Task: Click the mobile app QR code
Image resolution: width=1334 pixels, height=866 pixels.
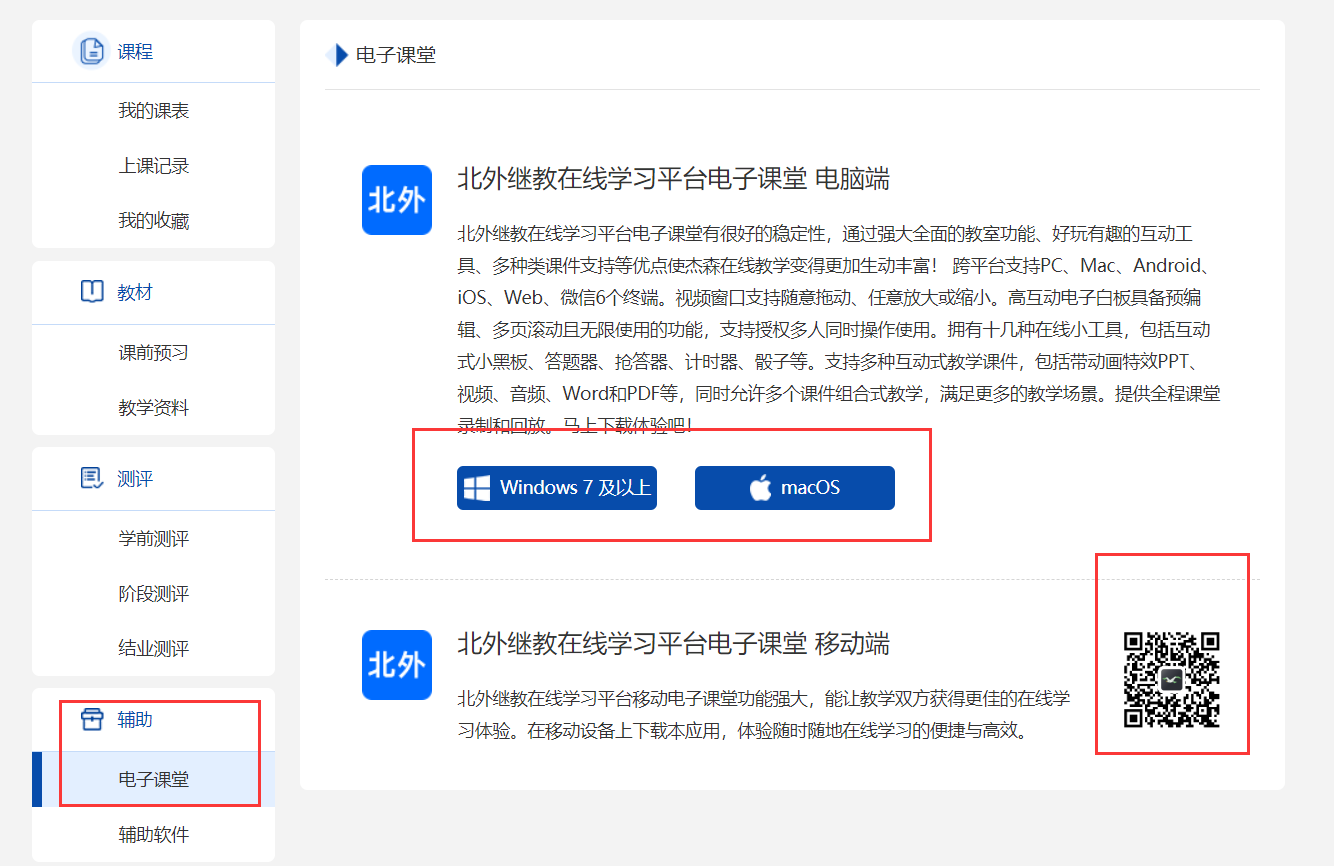Action: pyautogui.click(x=1172, y=680)
